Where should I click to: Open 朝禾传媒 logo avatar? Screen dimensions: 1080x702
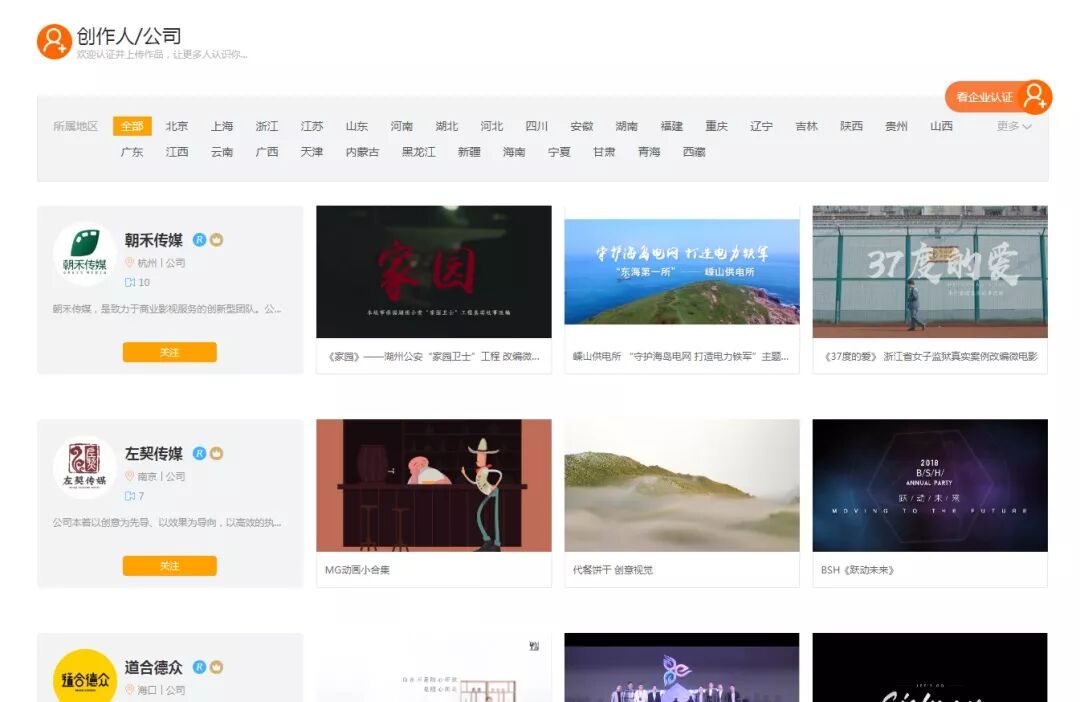85,254
